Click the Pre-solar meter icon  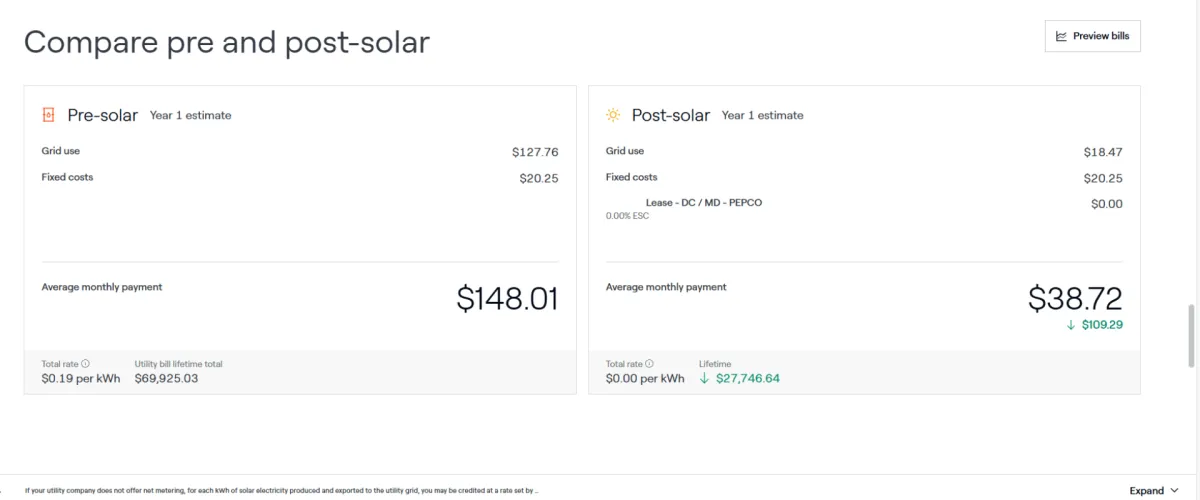point(49,115)
